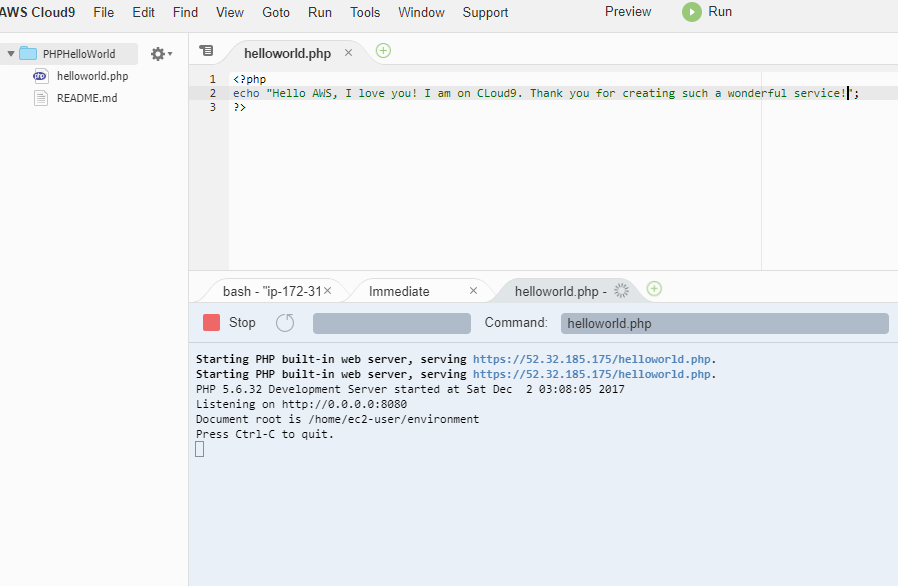Click the 'Document root is /home/ec2-user/environment' line
The height and width of the screenshot is (586, 898).
click(337, 419)
